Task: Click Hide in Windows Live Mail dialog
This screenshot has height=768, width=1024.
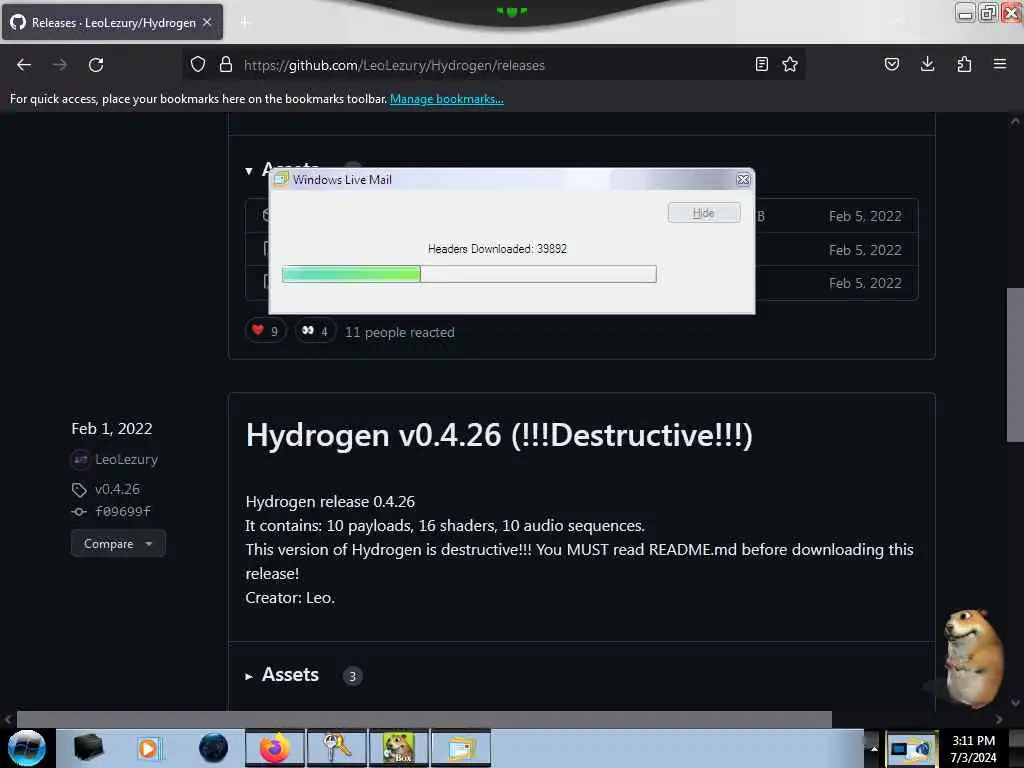Action: 703,213
